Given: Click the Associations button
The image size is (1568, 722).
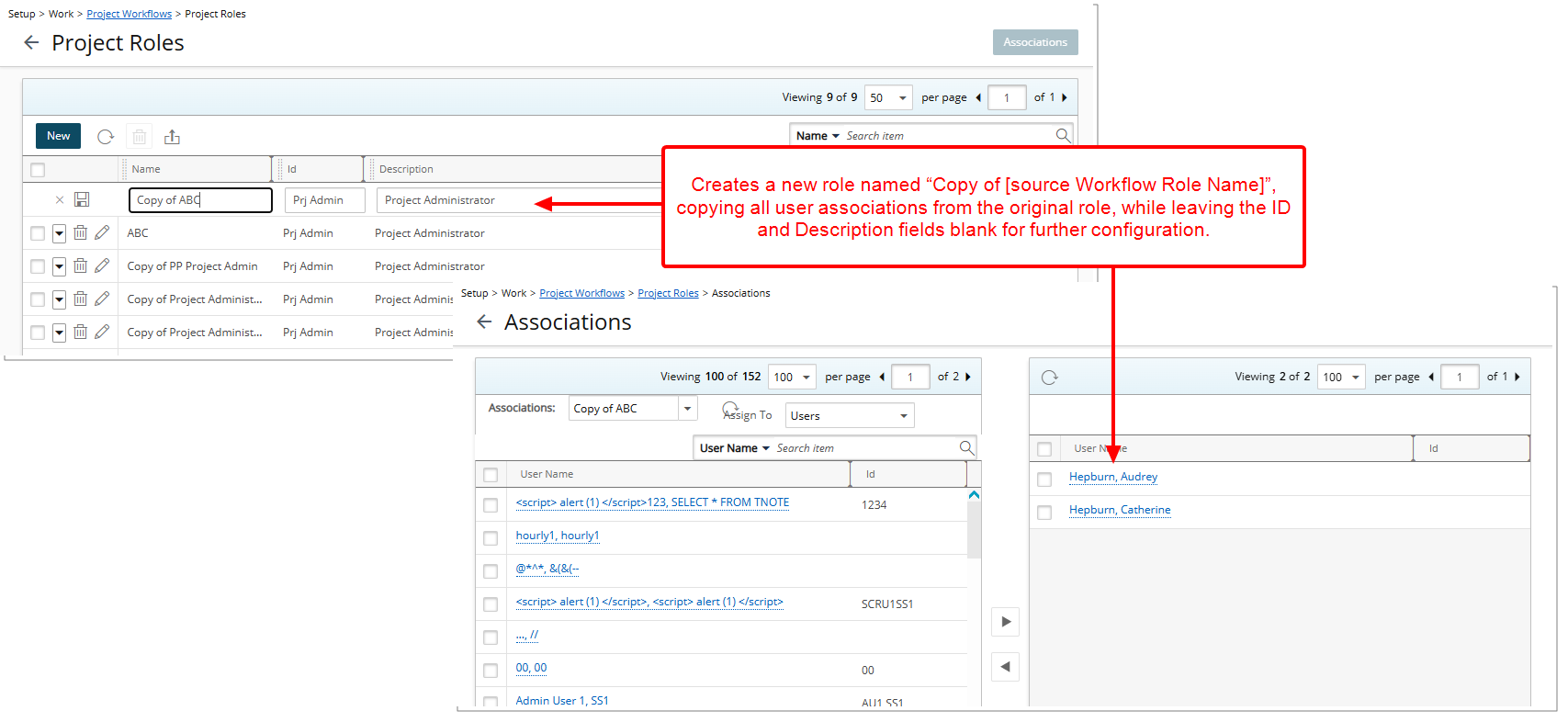Looking at the screenshot, I should coord(1035,42).
